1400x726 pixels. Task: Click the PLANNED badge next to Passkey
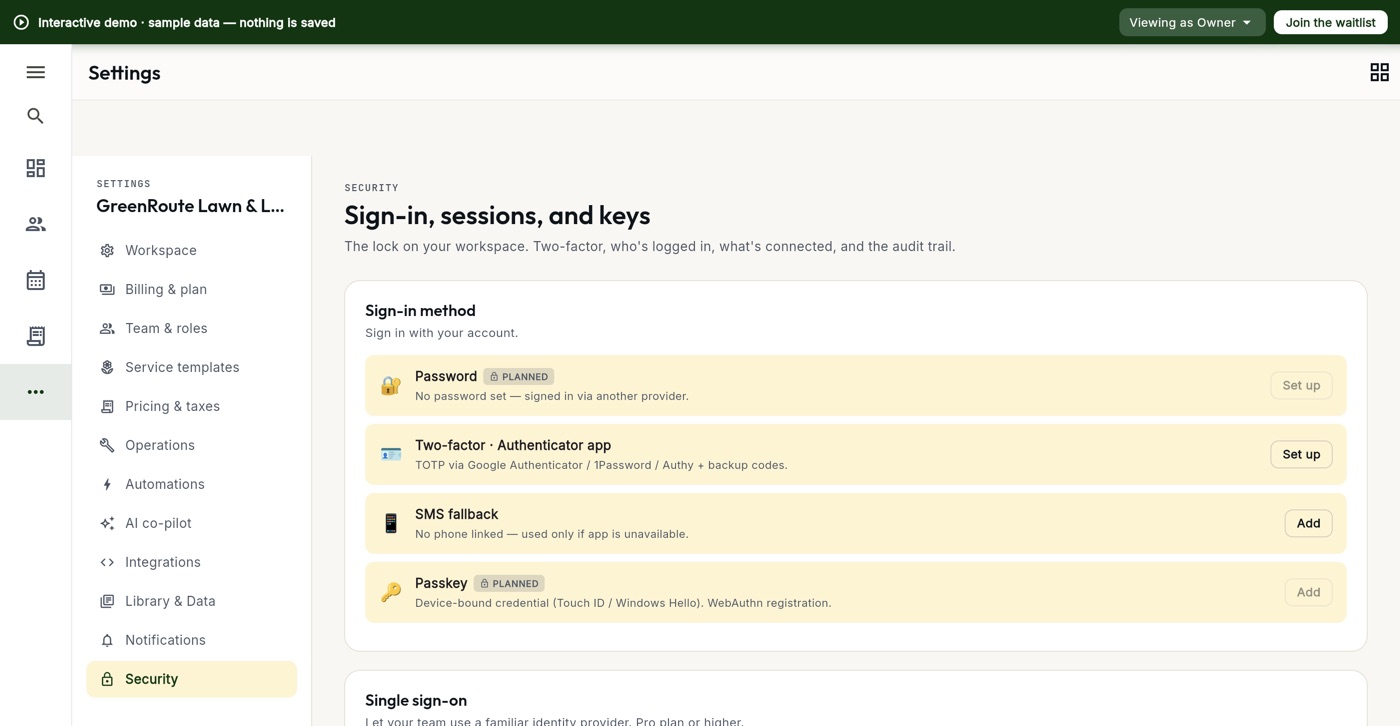click(x=509, y=584)
